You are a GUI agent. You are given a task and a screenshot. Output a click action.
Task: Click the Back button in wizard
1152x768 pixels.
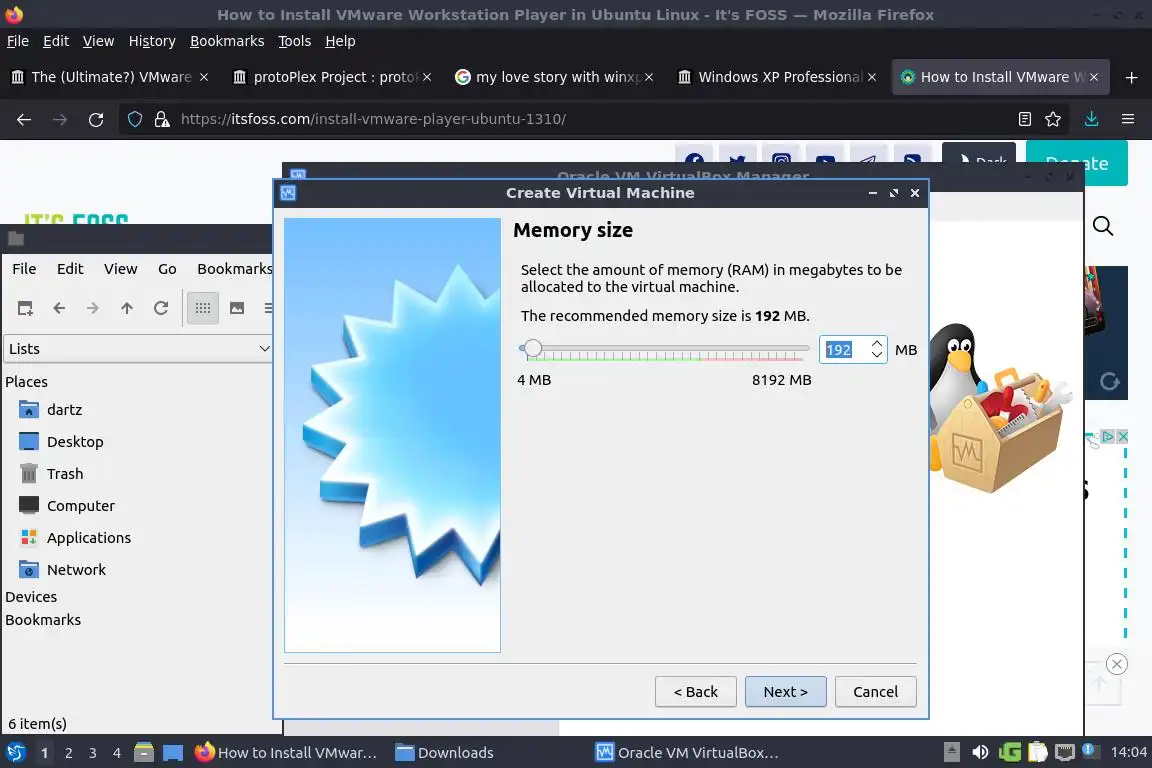pyautogui.click(x=696, y=692)
